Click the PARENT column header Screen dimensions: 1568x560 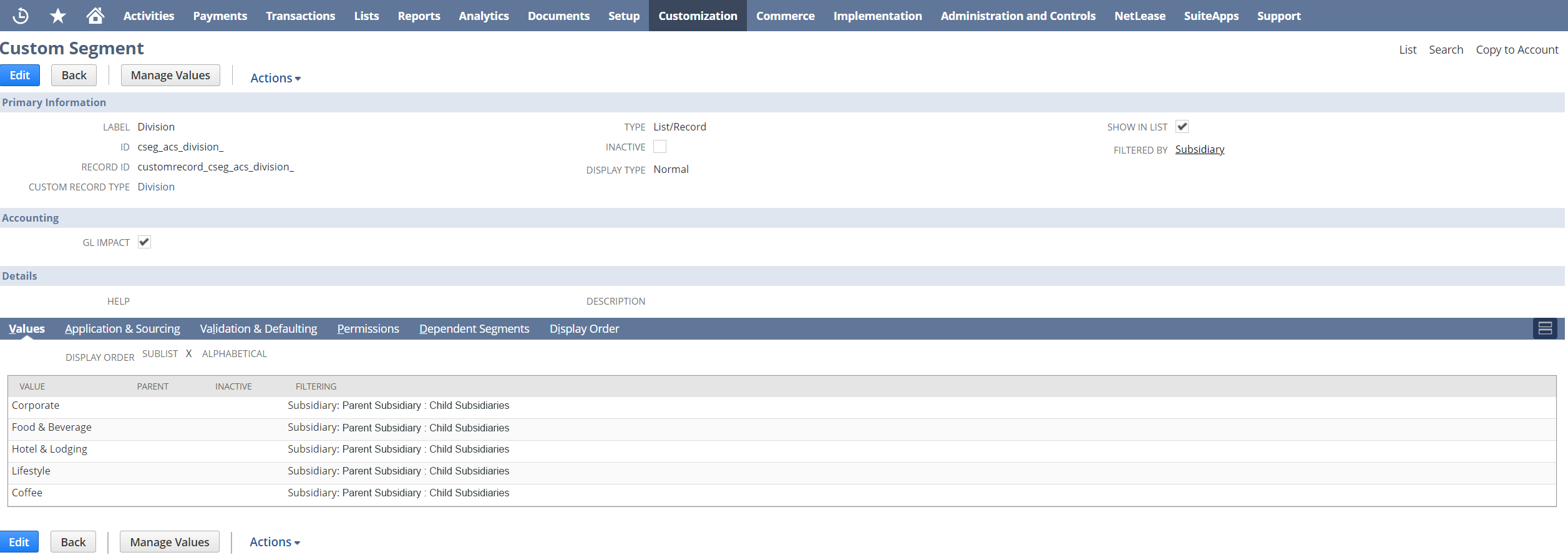click(x=153, y=386)
